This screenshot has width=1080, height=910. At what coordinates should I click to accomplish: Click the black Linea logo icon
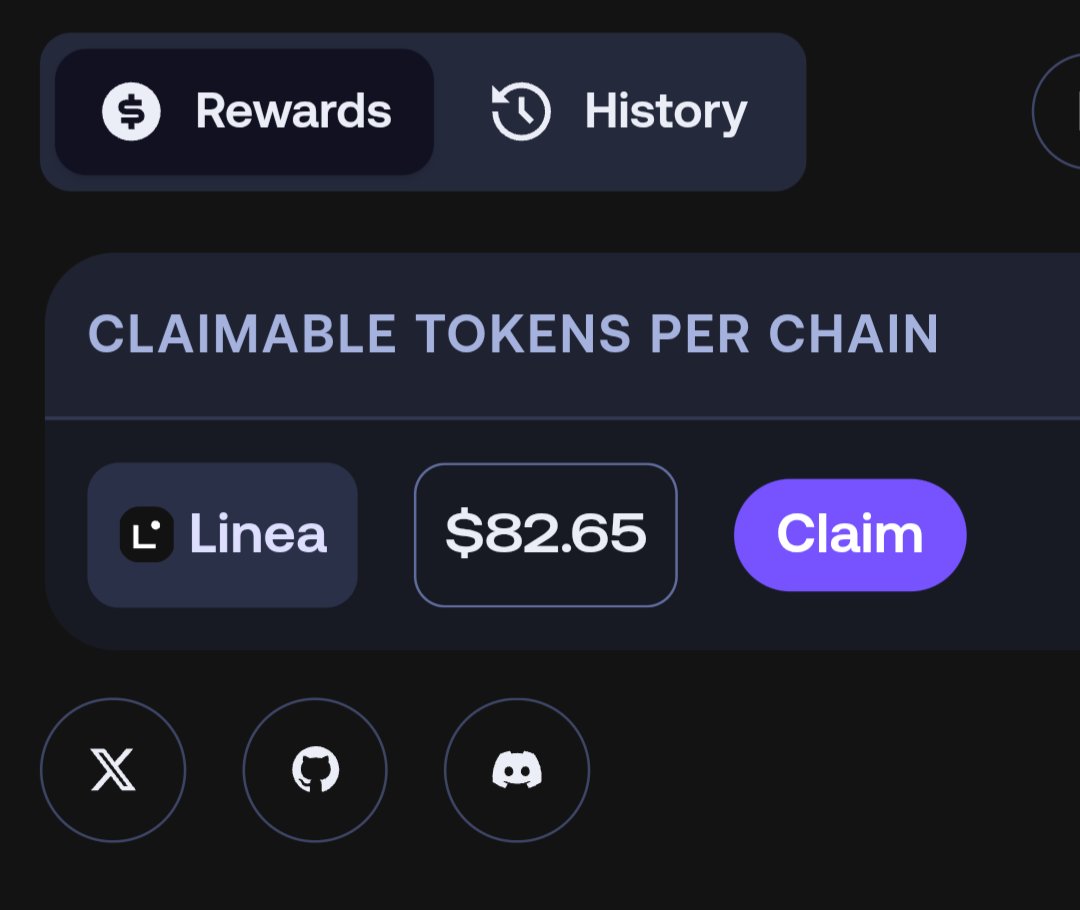tap(146, 534)
